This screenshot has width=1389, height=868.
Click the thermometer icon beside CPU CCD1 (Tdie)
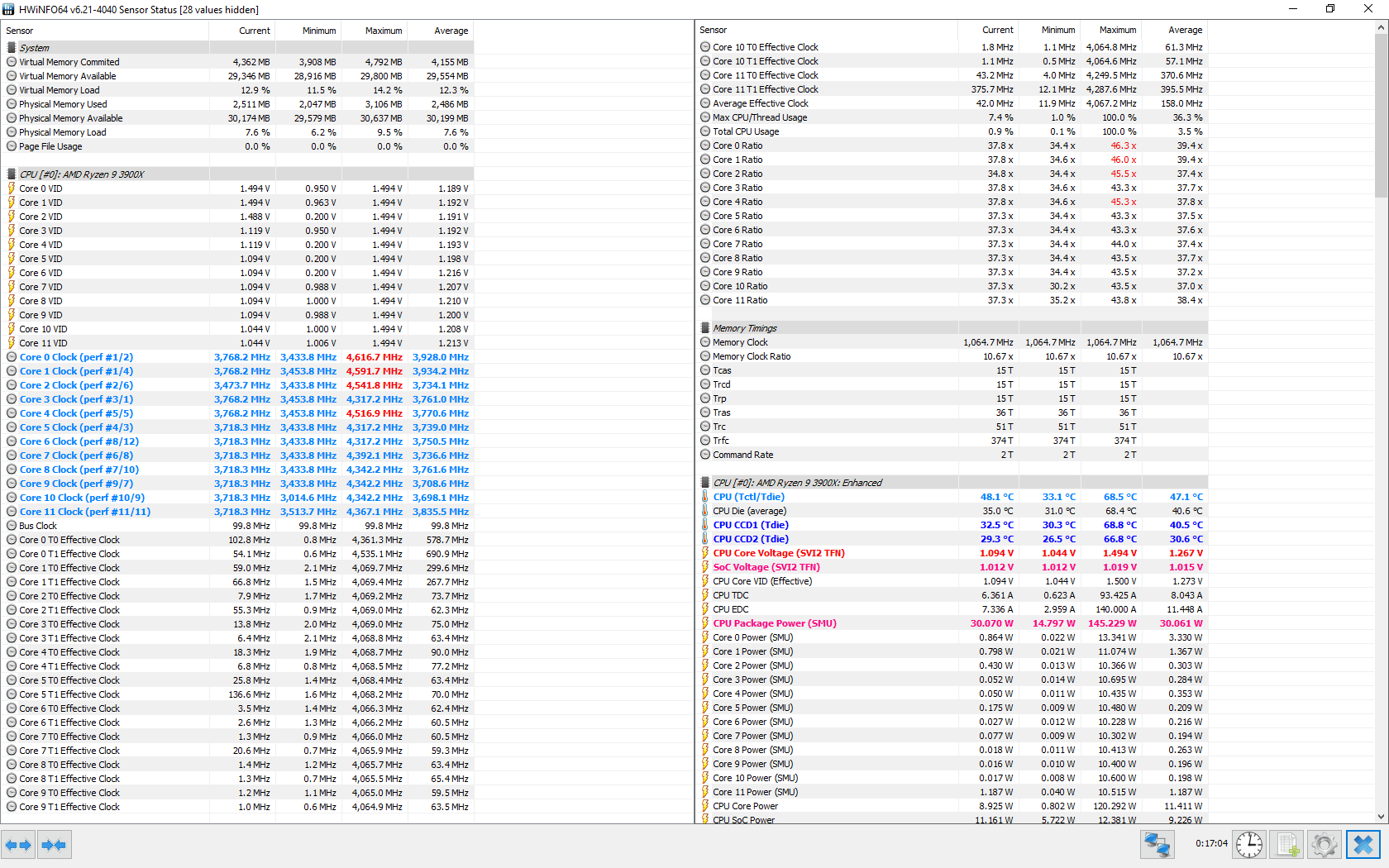tap(705, 525)
